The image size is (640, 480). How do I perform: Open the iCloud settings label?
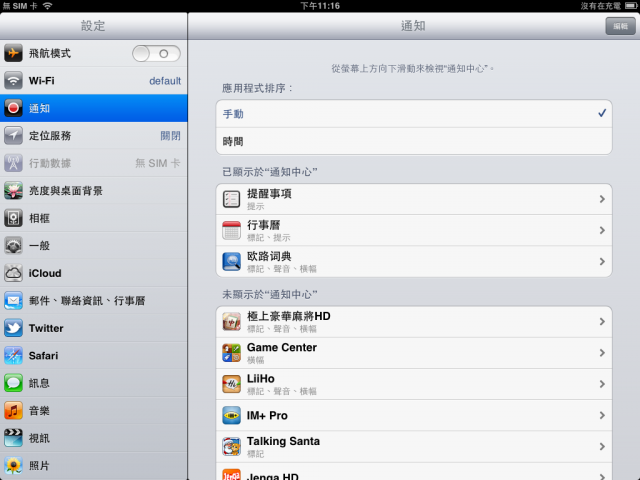pyautogui.click(x=45, y=273)
